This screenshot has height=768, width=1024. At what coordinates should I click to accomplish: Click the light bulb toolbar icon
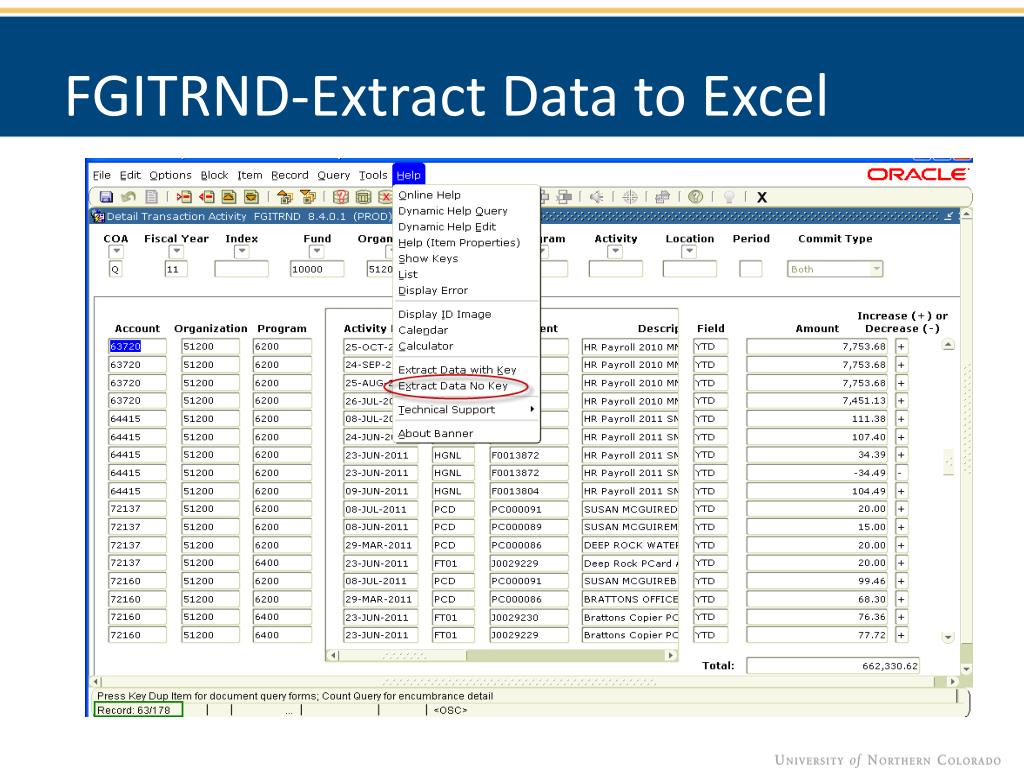729,197
